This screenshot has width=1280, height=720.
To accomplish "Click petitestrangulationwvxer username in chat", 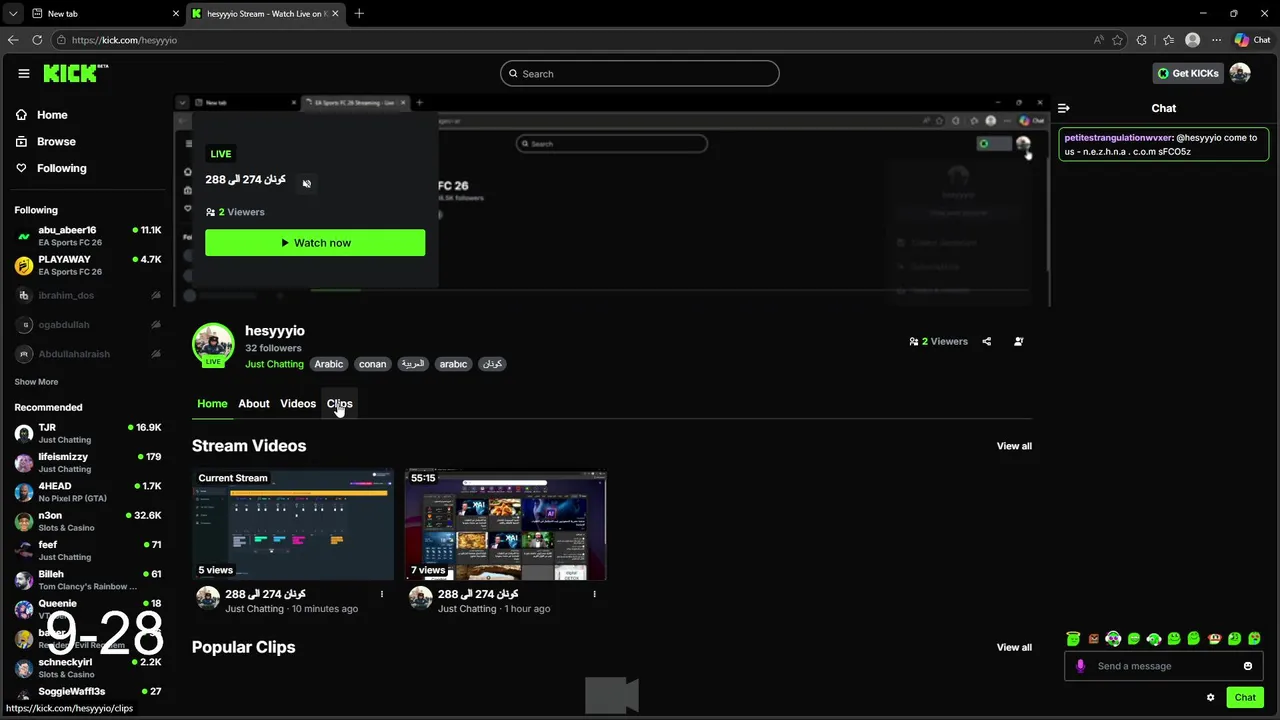I will [x=1118, y=138].
